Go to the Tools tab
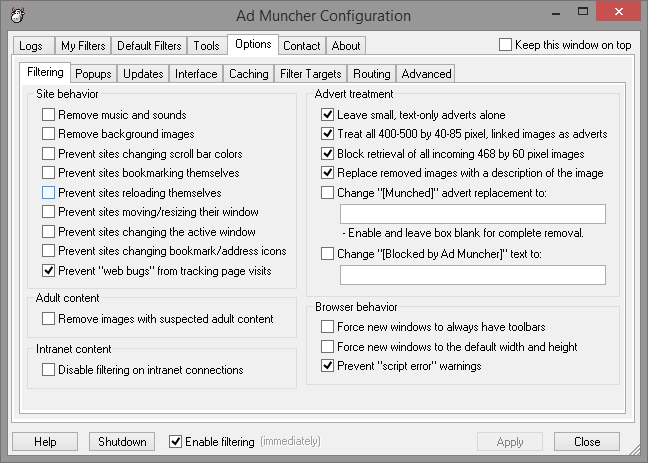The image size is (648, 463). tap(206, 45)
